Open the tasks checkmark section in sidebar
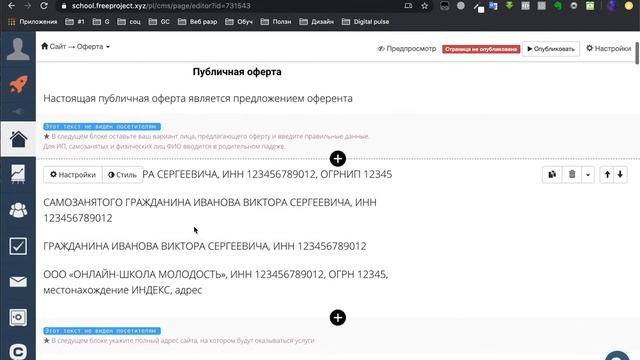The height and width of the screenshot is (360, 640). 18,246
